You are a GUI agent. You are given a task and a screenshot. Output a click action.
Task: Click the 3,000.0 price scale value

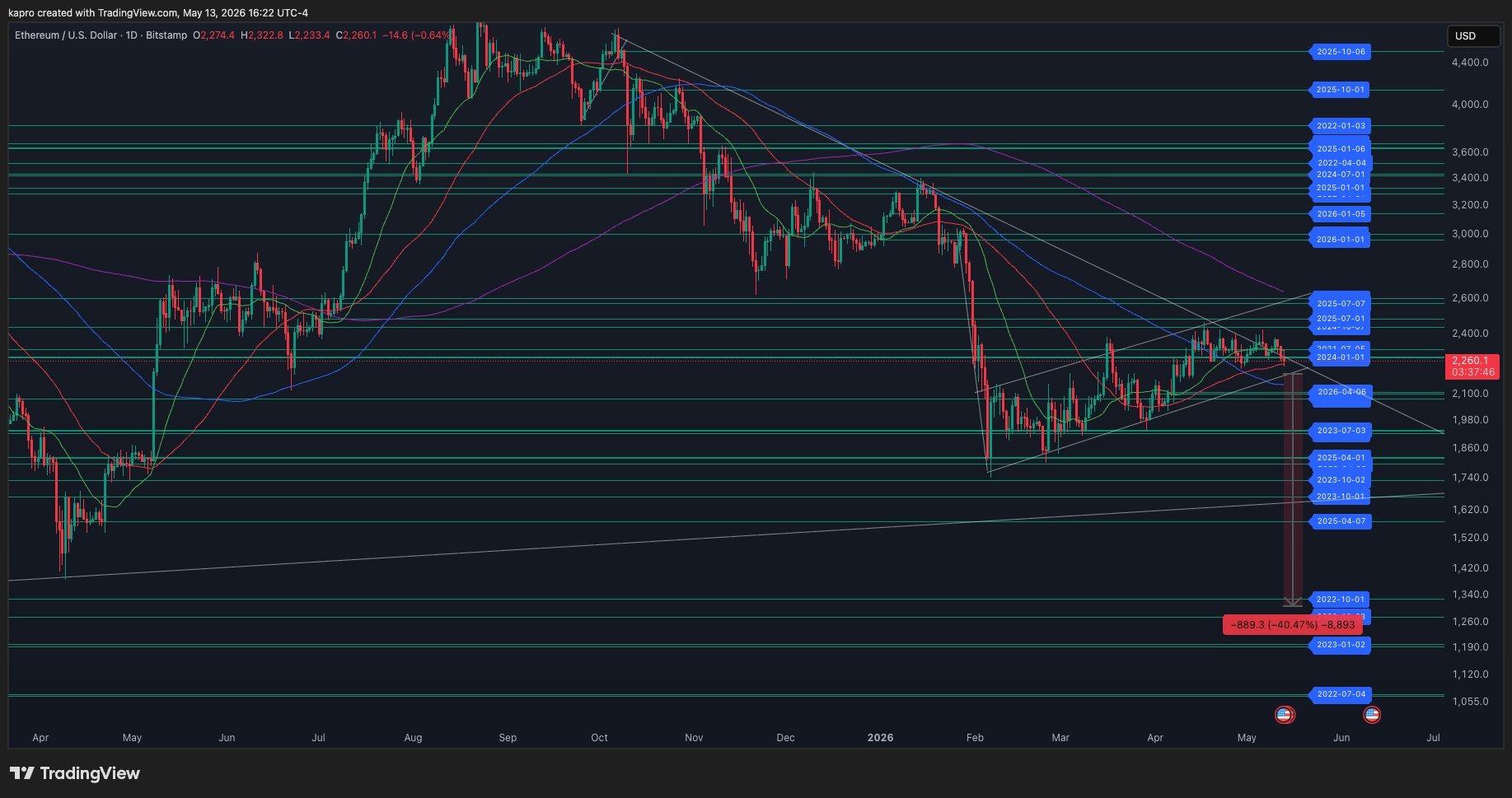click(x=1470, y=234)
